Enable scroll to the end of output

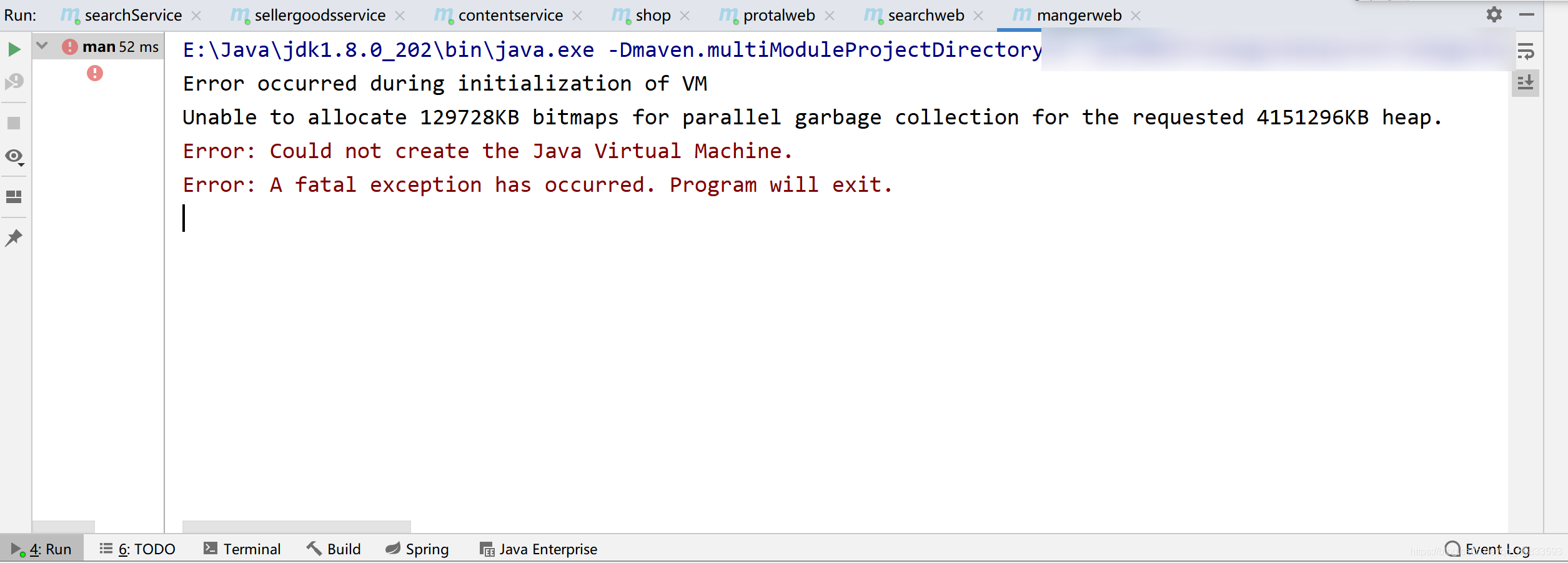1526,82
